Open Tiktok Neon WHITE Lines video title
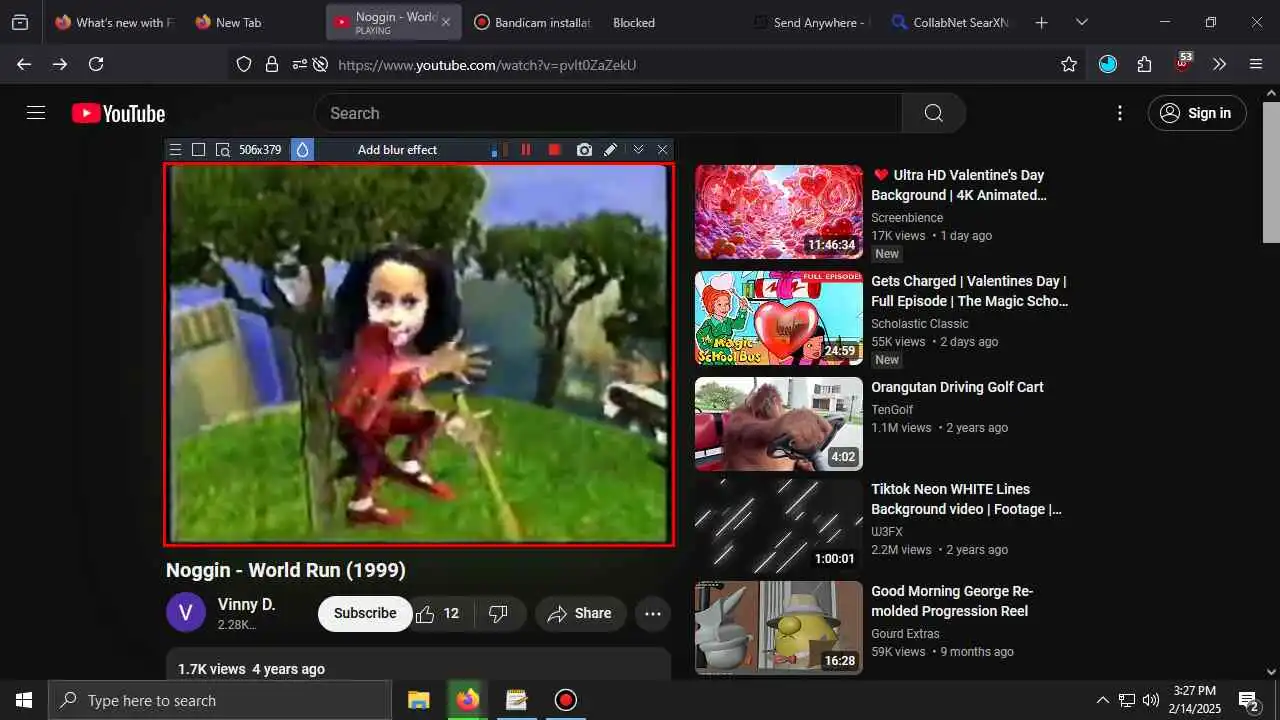1280x720 pixels. tap(966, 499)
